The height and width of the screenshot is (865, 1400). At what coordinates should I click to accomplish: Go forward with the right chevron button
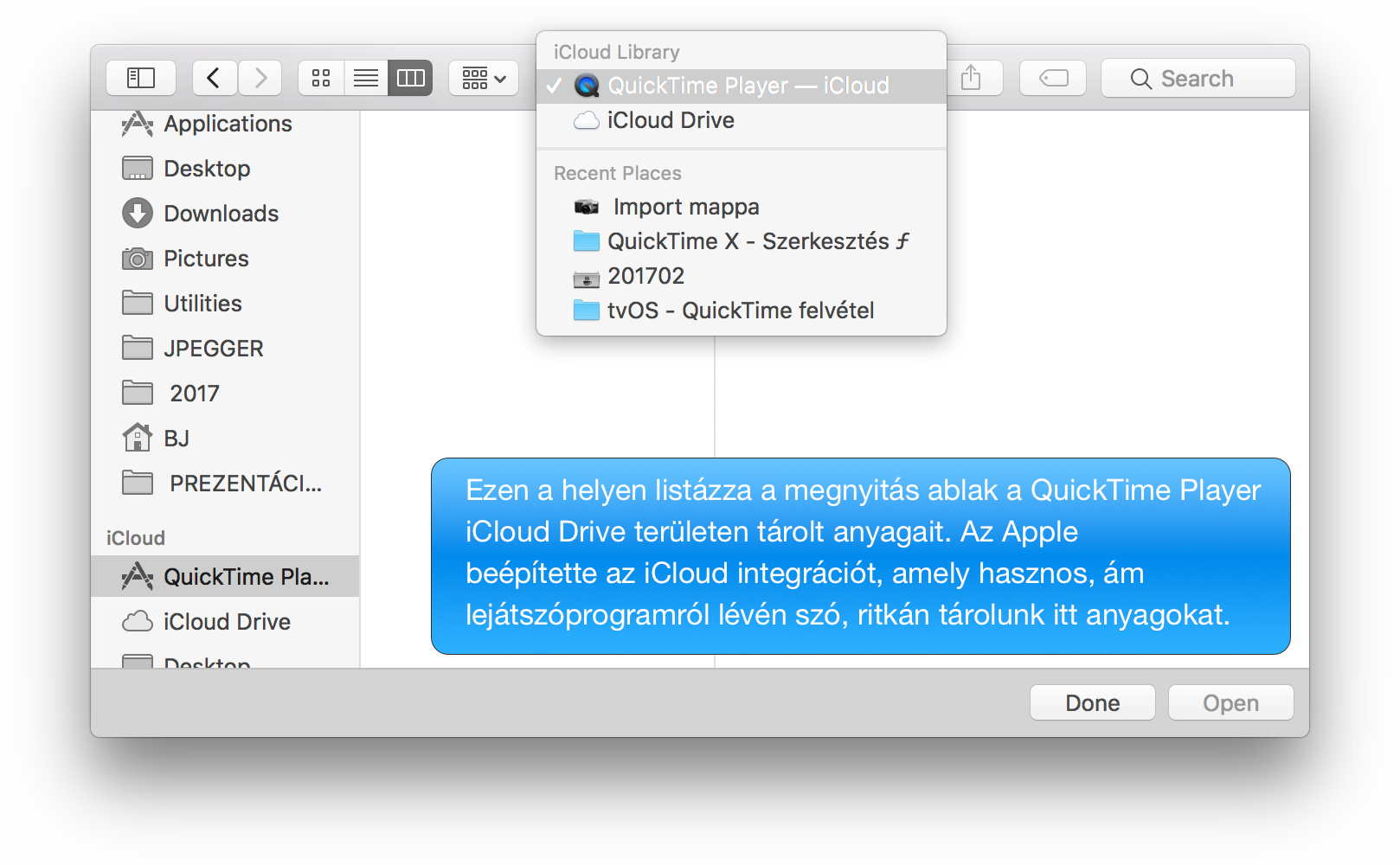(x=260, y=78)
